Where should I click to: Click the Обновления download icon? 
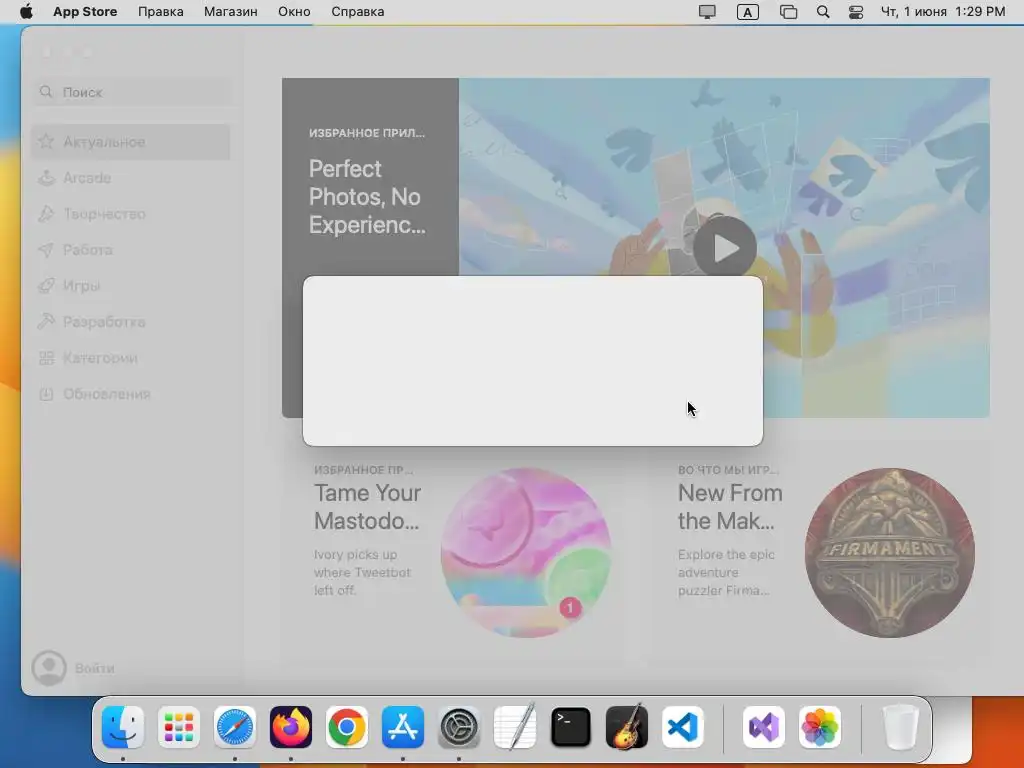click(x=46, y=394)
